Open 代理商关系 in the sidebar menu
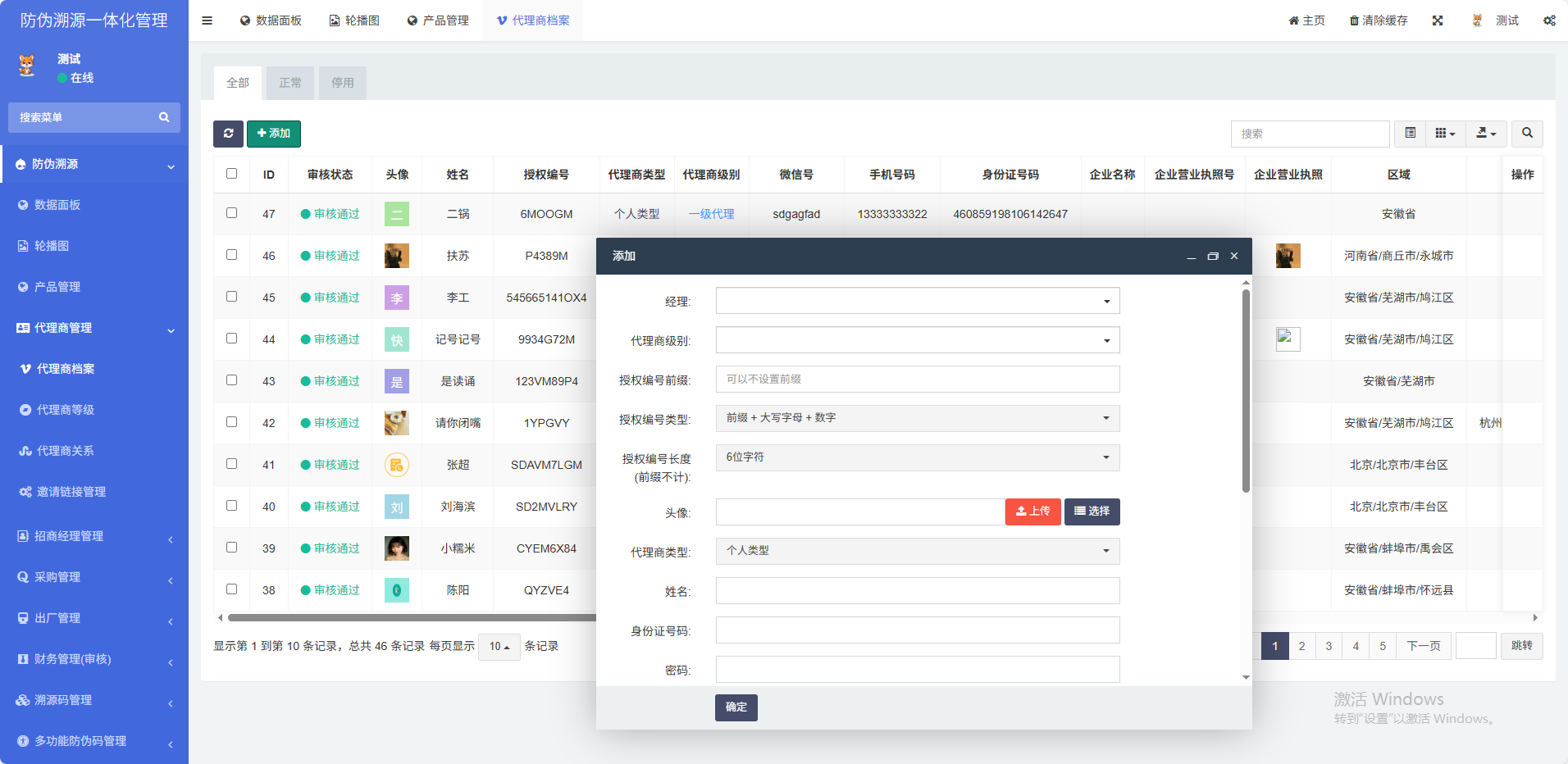Viewport: 1568px width, 764px height. 66,451
